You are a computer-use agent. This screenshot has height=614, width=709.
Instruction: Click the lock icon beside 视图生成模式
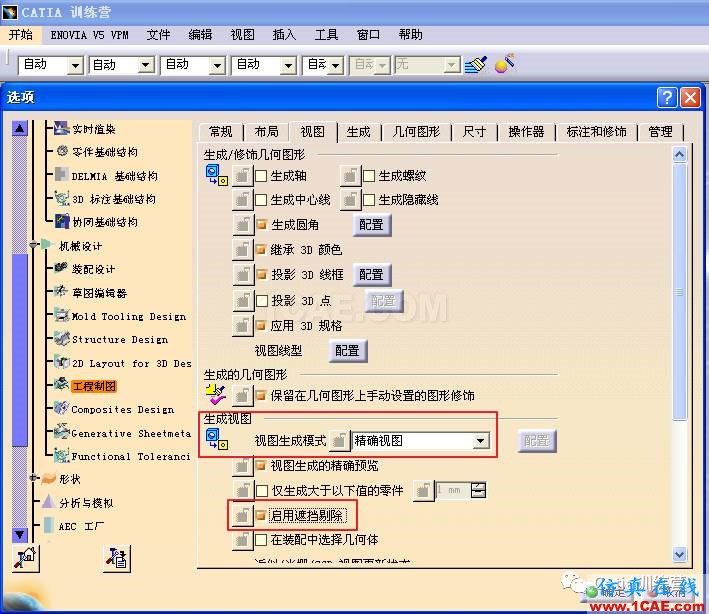[x=340, y=440]
